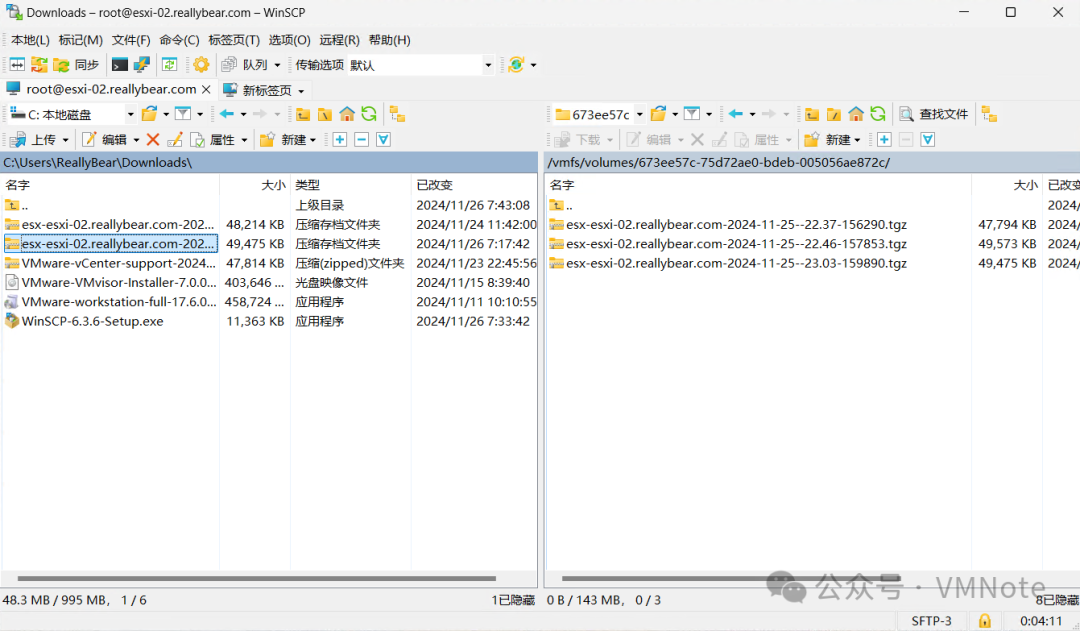Select WinSCP-6.3.6-Setup.exe in local list
Viewport: 1080px width, 631px height.
click(x=92, y=321)
